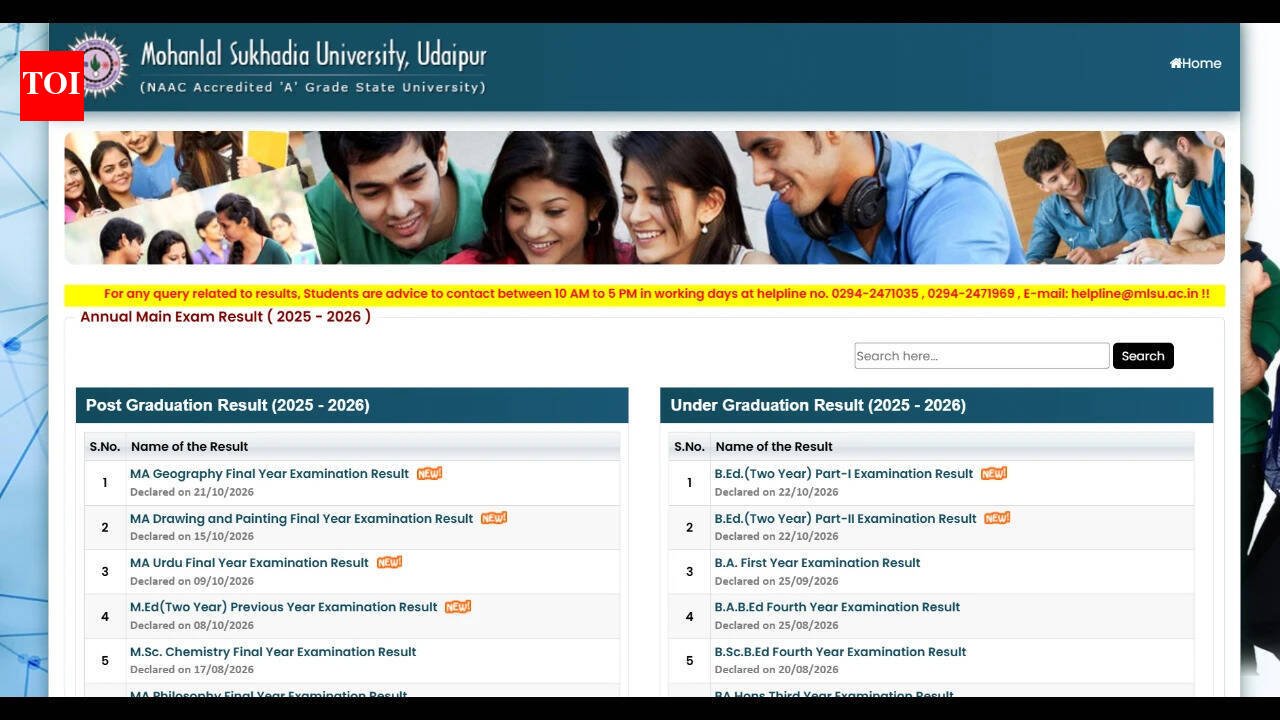Click NEW badge beside MA Drawing and Painting
This screenshot has height=720, width=1280.
pos(494,518)
